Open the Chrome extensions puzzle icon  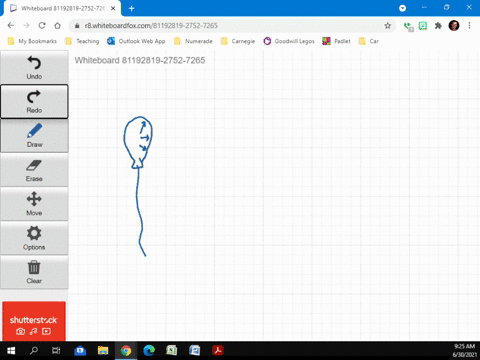point(438,26)
